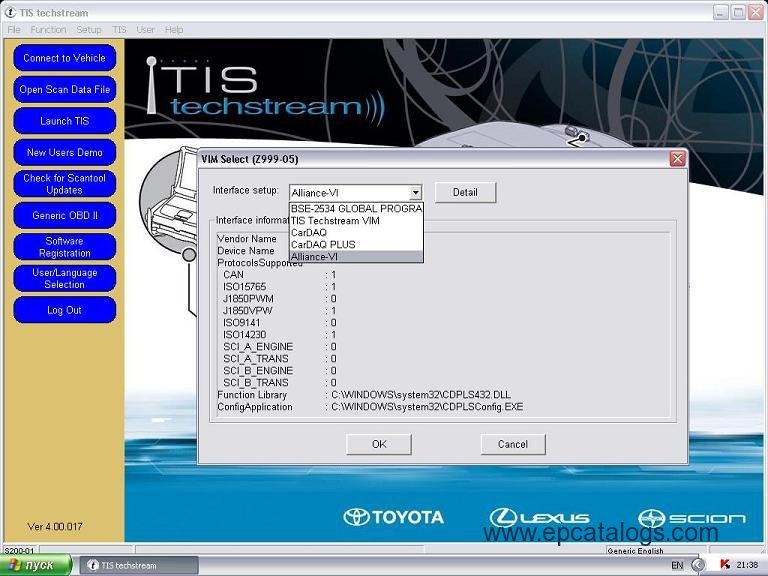
Task: Select Generic OBD II mode
Action: [64, 215]
